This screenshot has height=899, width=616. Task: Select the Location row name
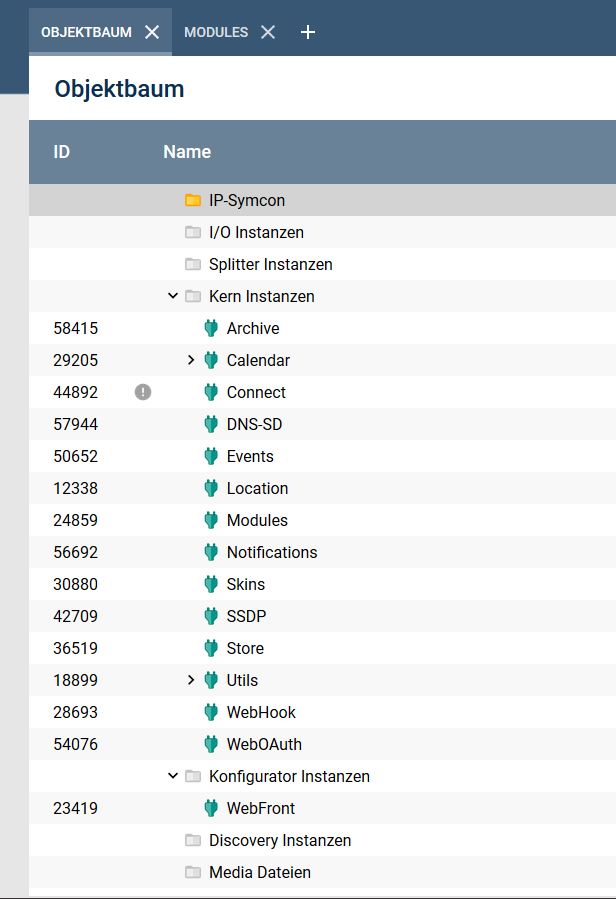258,488
